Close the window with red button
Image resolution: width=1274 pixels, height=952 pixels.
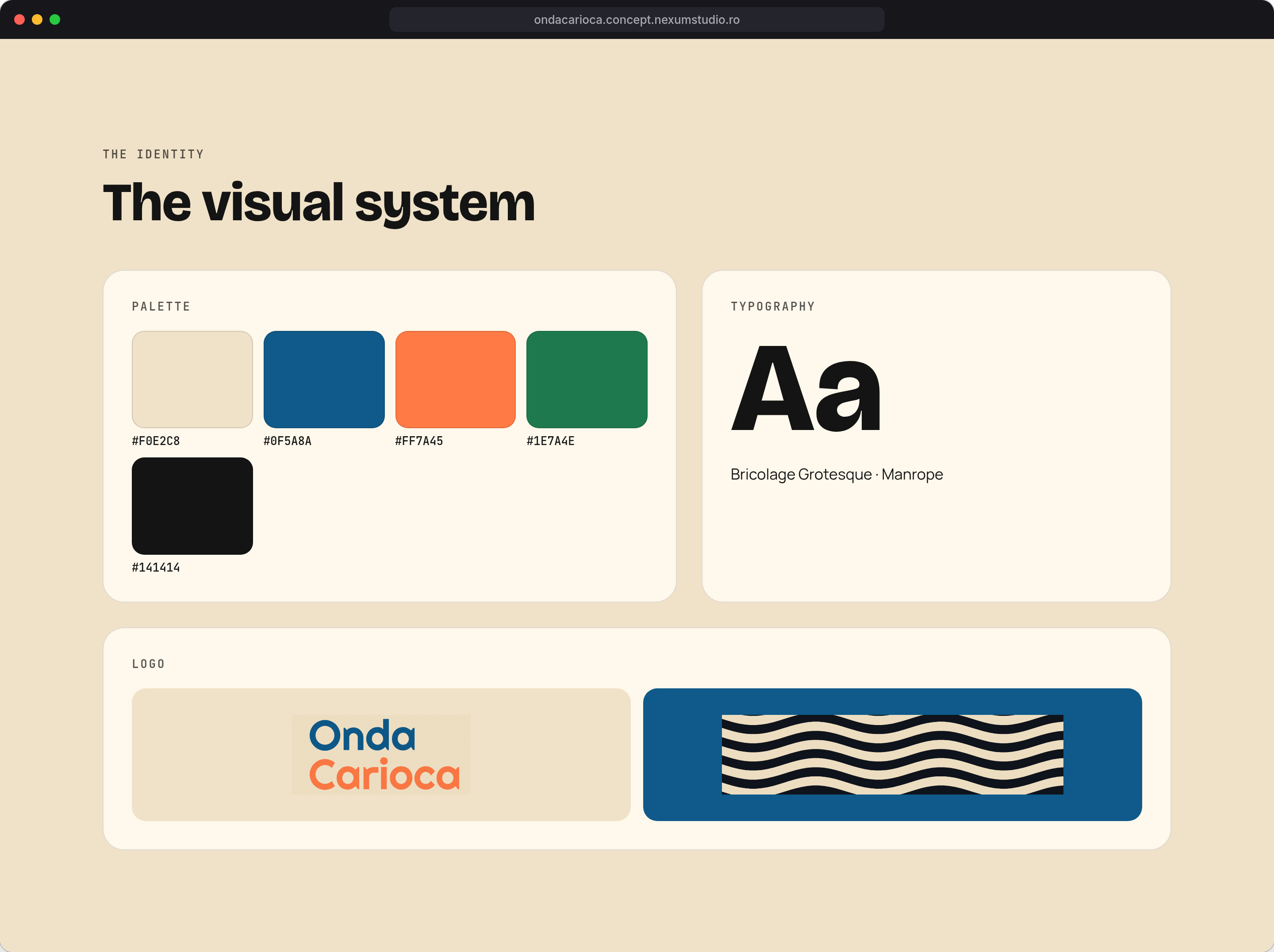coord(19,19)
